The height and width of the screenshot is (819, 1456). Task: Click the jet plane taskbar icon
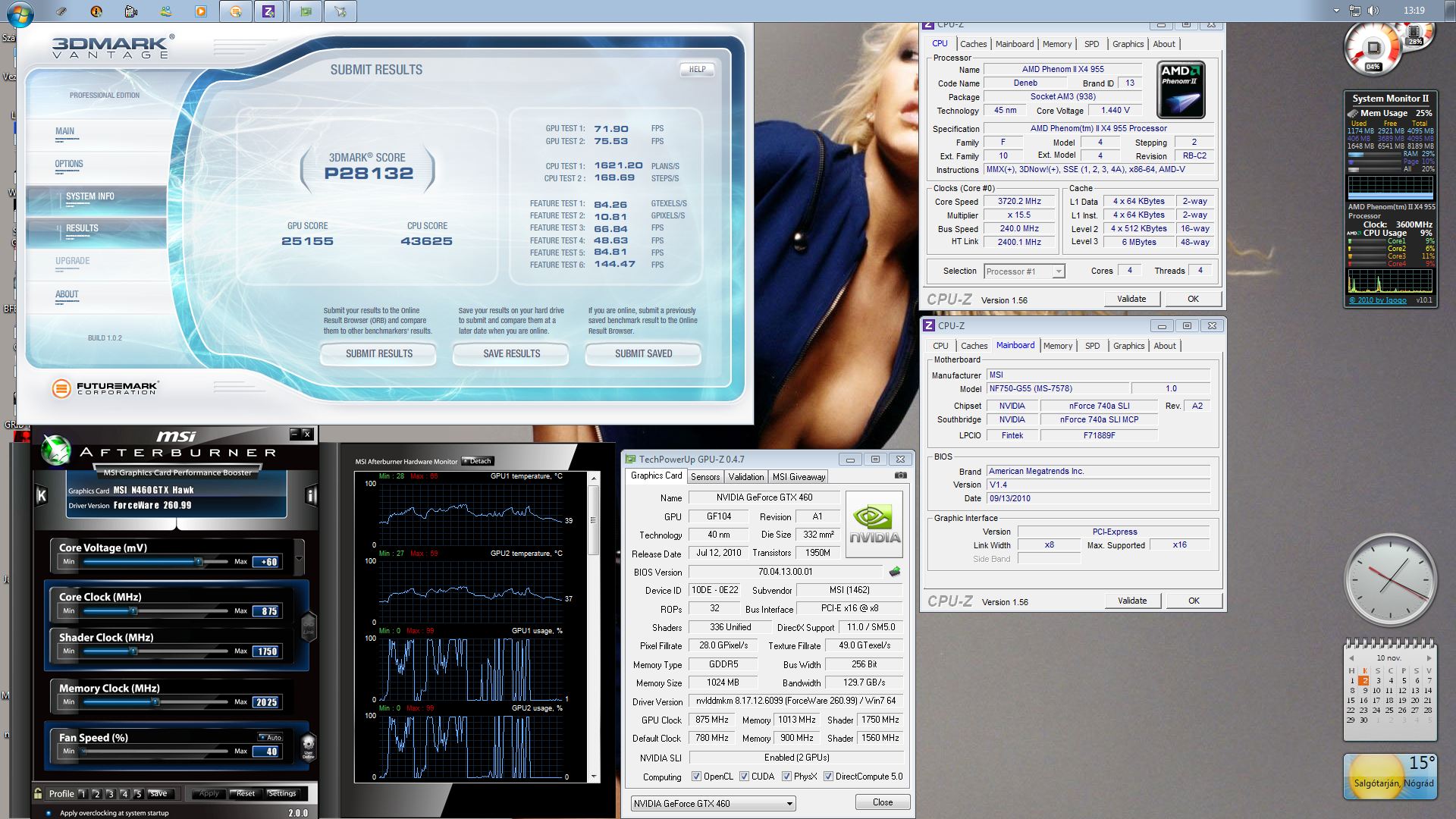(340, 11)
